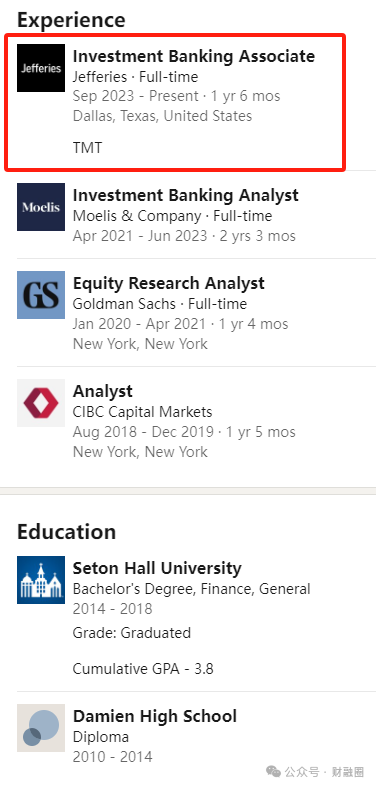Open the Seton Hall University name link
The width and height of the screenshot is (376, 787).
point(157,568)
